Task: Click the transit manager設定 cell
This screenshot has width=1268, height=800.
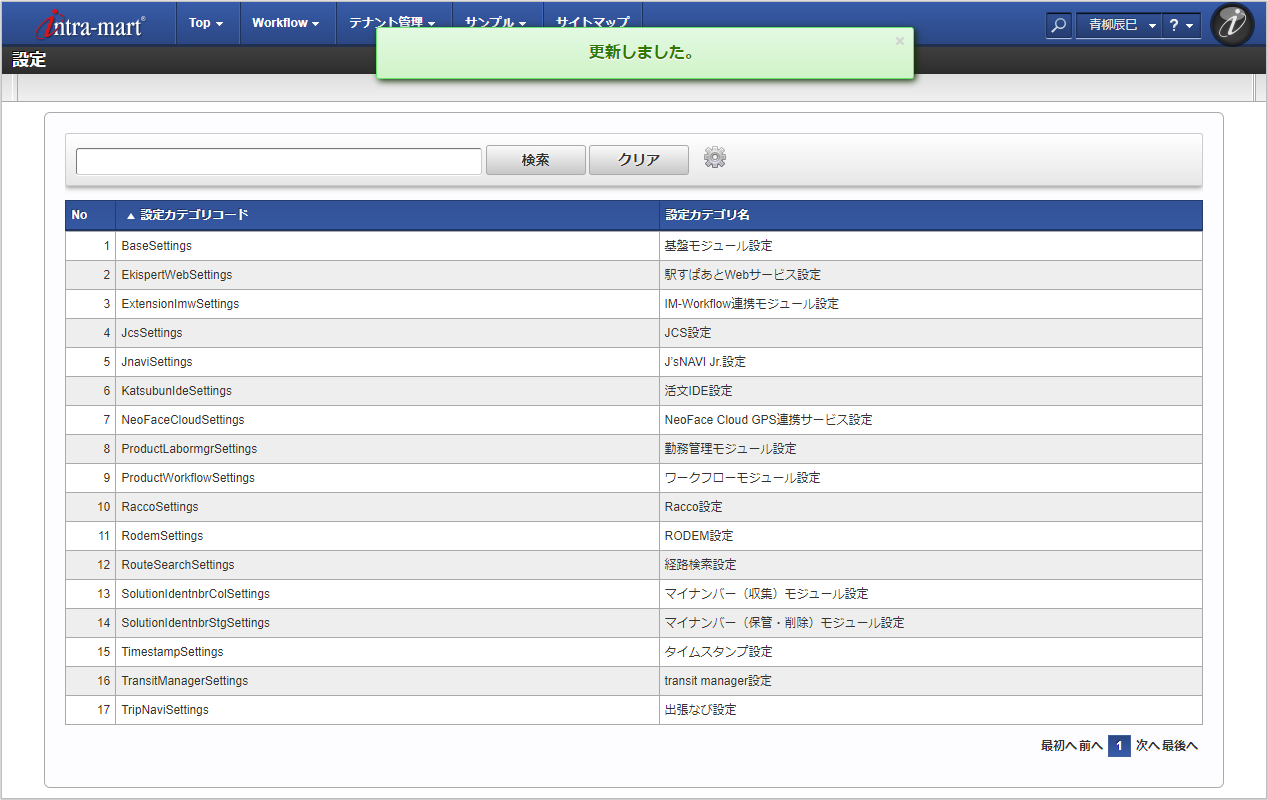Action: point(931,681)
